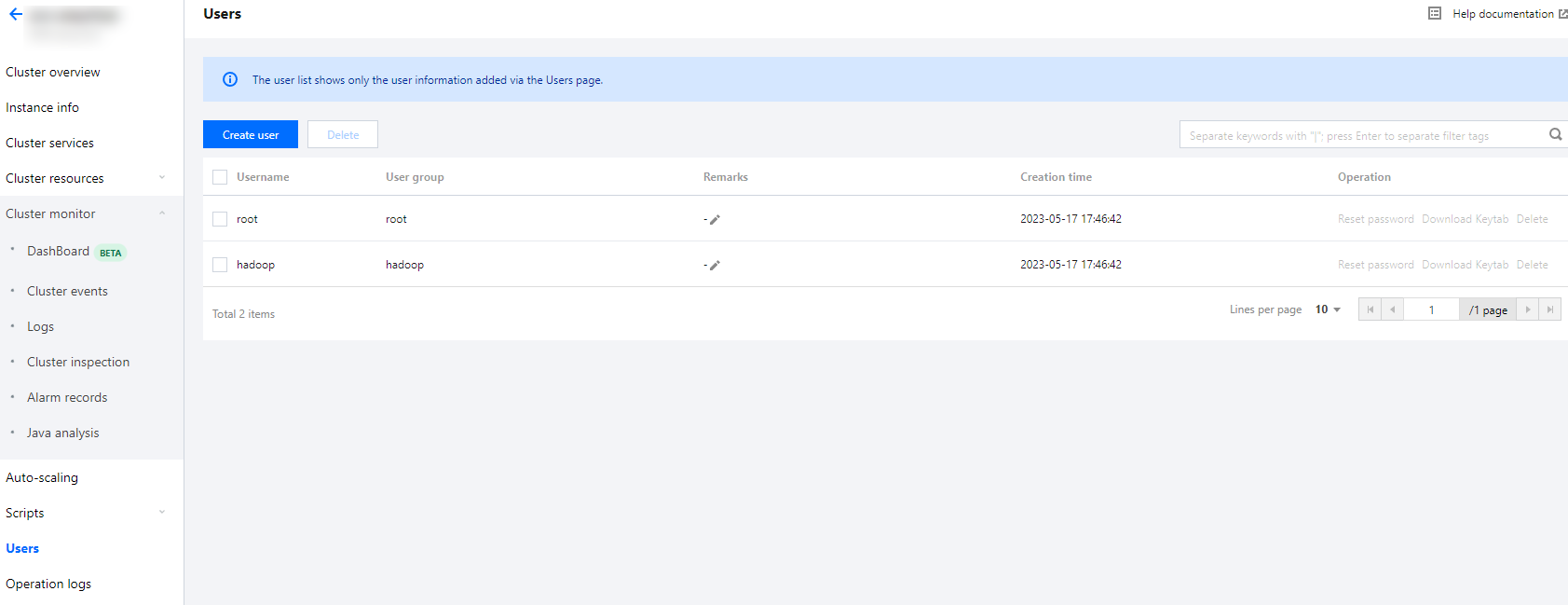Viewport: 1568px width, 605px height.
Task: Go to the last page arrow
Action: (x=1550, y=309)
